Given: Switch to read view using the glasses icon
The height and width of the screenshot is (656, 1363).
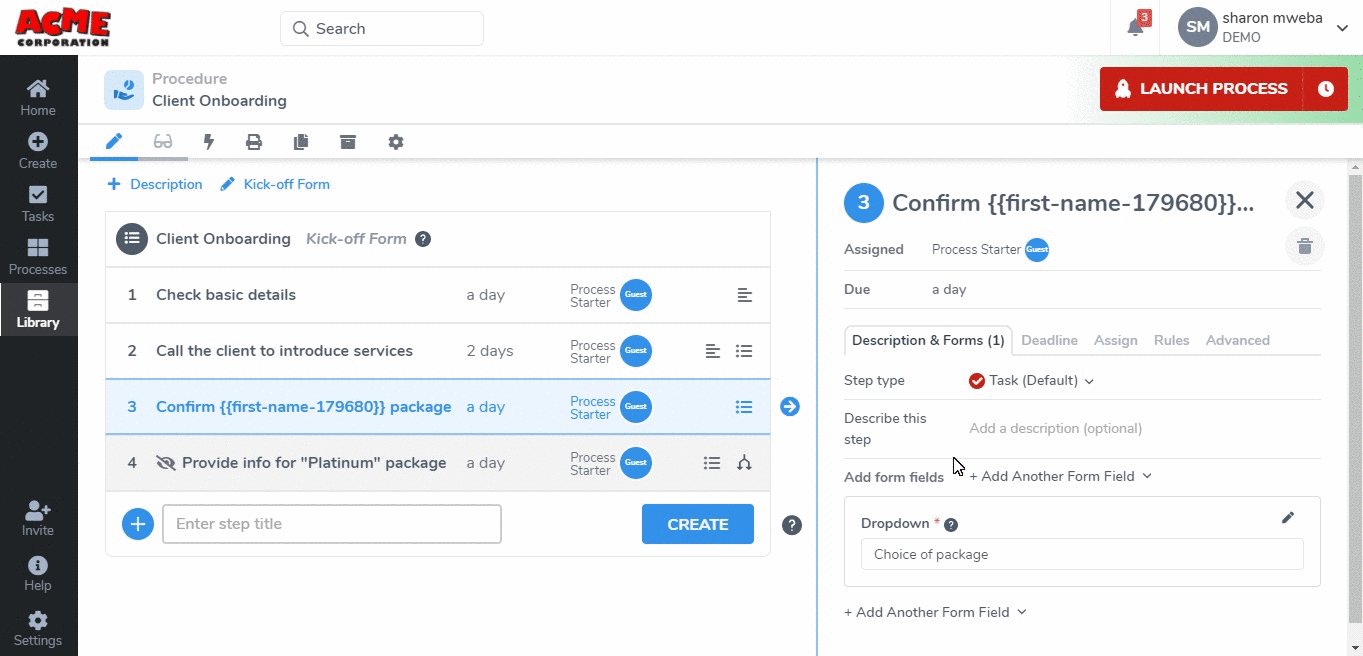Looking at the screenshot, I should tap(163, 141).
